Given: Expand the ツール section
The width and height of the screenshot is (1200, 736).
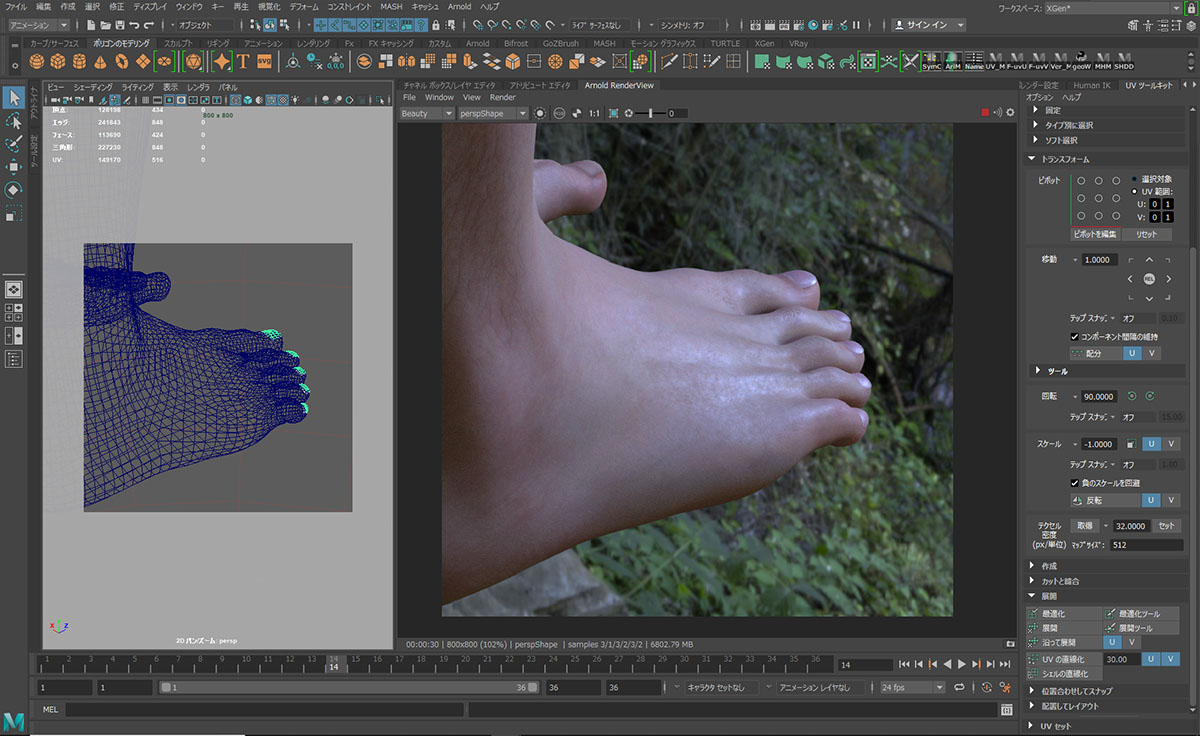Looking at the screenshot, I should [x=1038, y=371].
